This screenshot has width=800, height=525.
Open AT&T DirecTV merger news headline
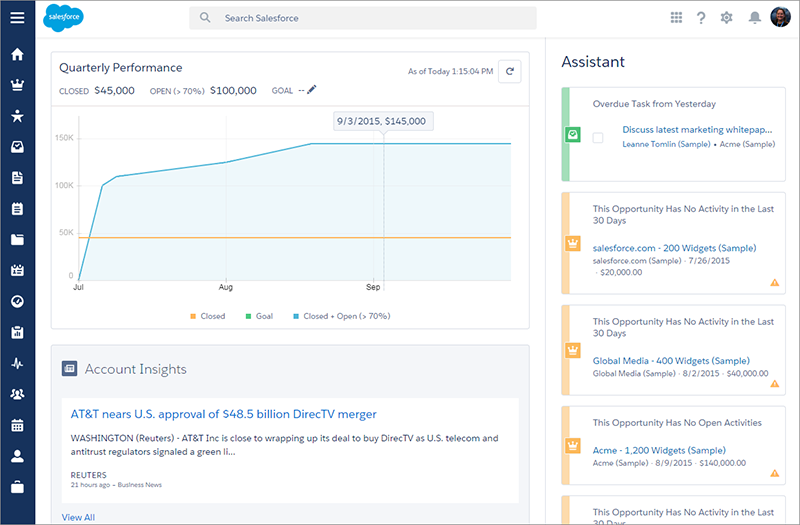pos(223,414)
